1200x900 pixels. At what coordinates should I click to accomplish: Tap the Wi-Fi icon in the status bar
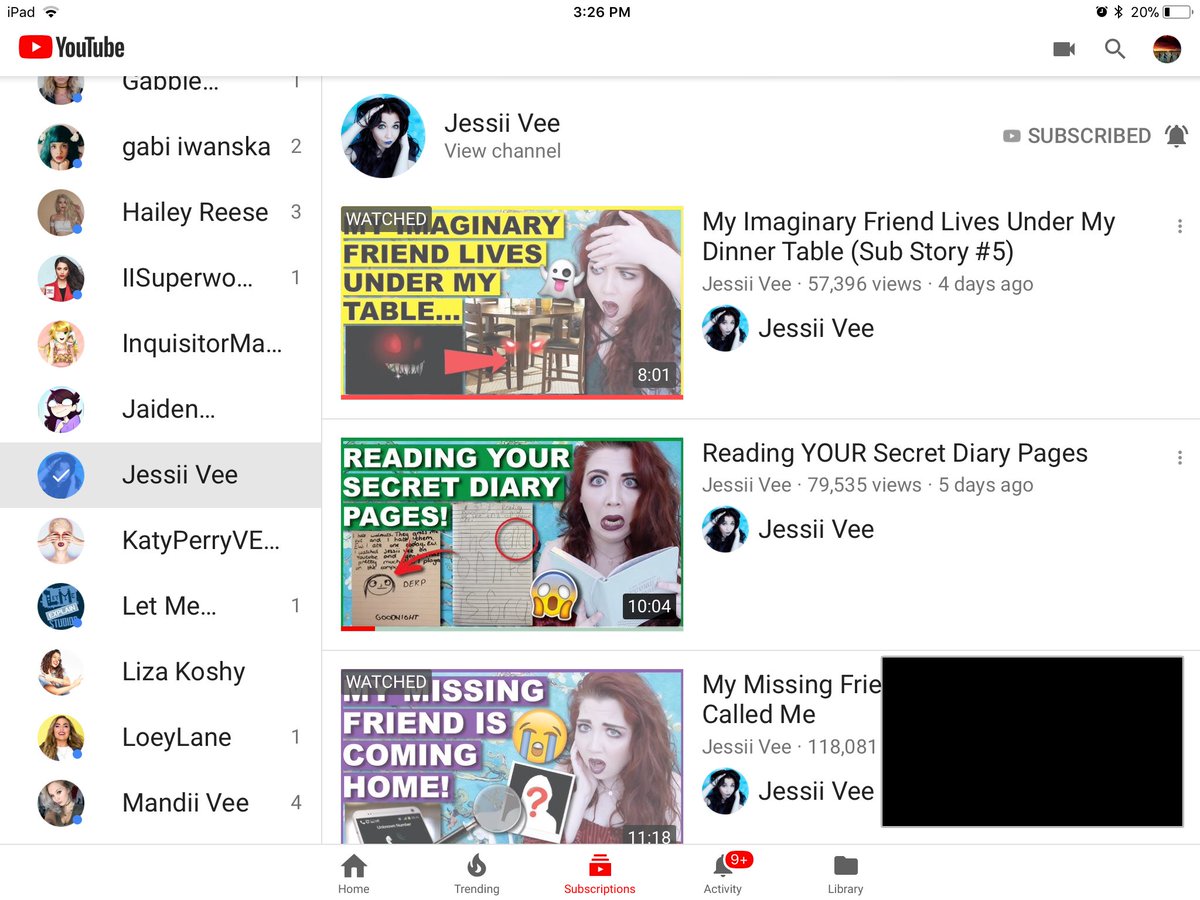[50, 12]
